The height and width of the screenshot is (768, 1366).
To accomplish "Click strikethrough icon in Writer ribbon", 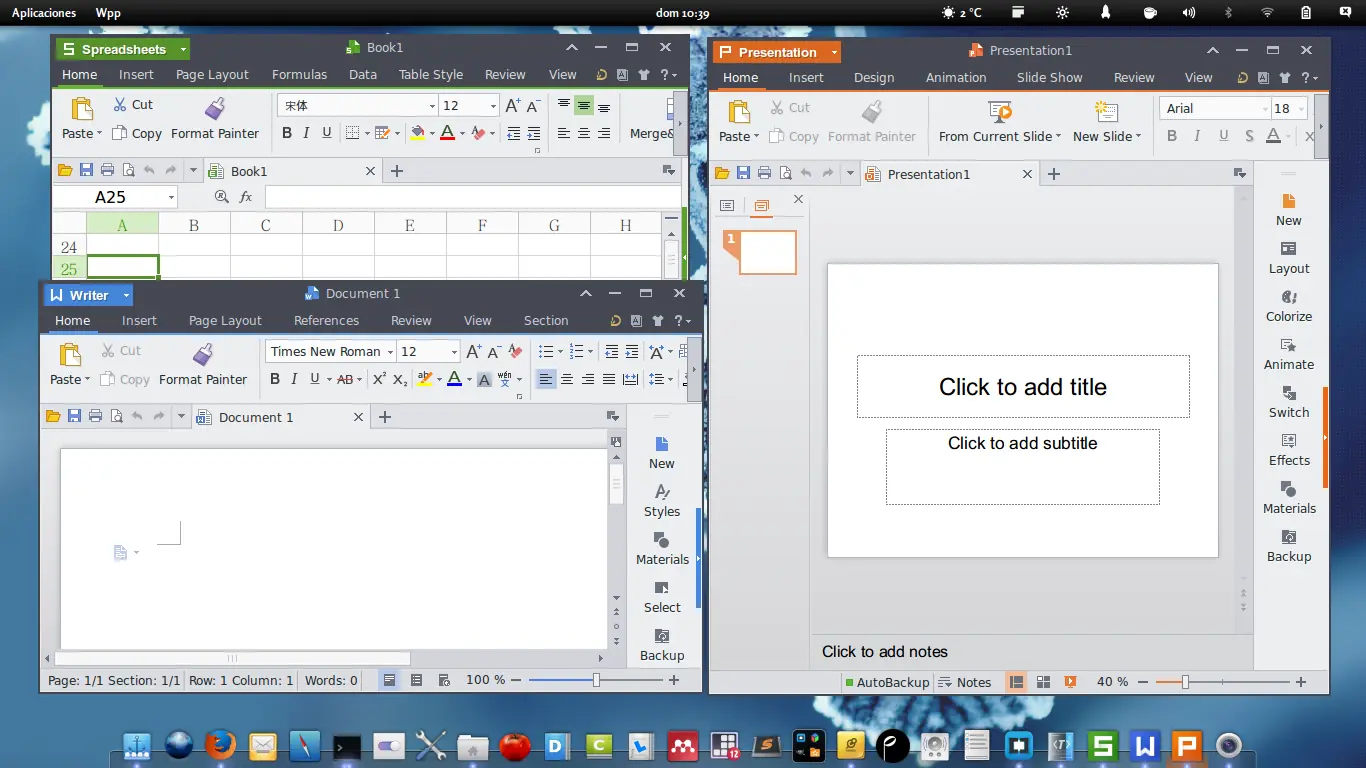I will 345,379.
